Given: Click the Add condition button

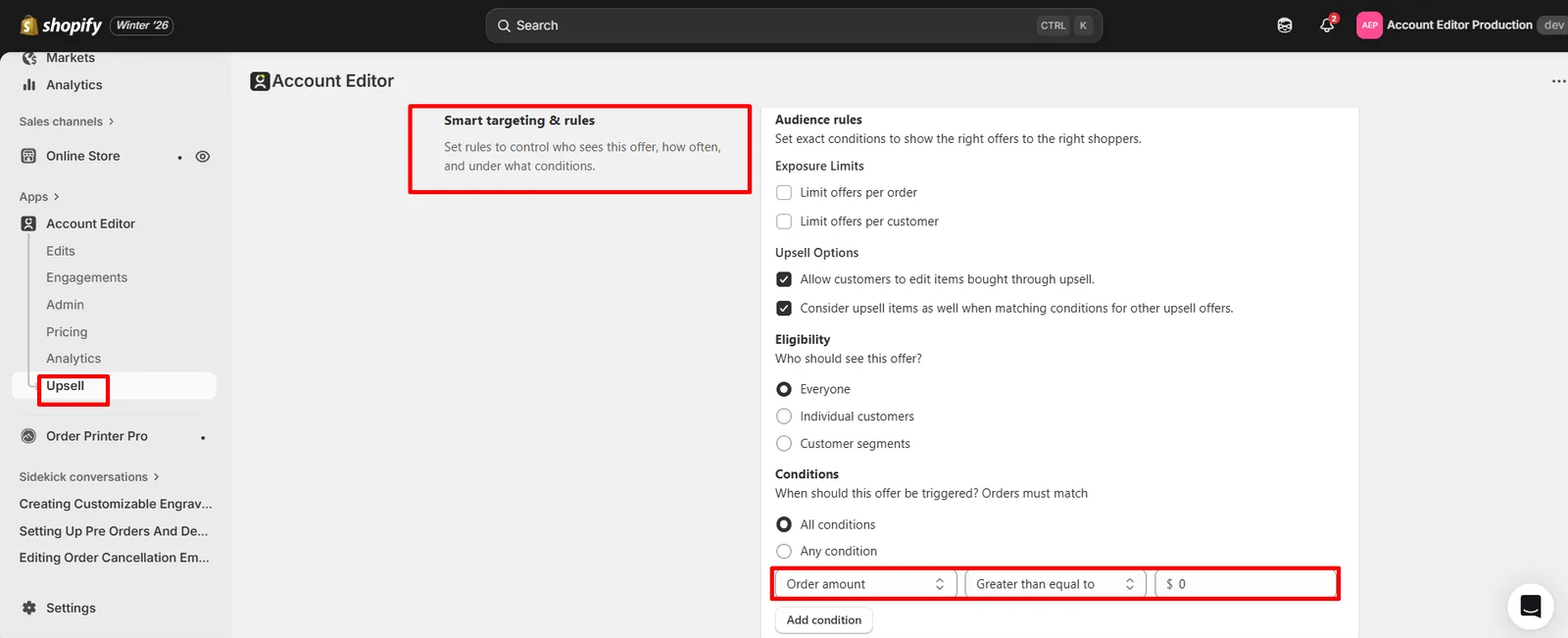Looking at the screenshot, I should pyautogui.click(x=824, y=620).
